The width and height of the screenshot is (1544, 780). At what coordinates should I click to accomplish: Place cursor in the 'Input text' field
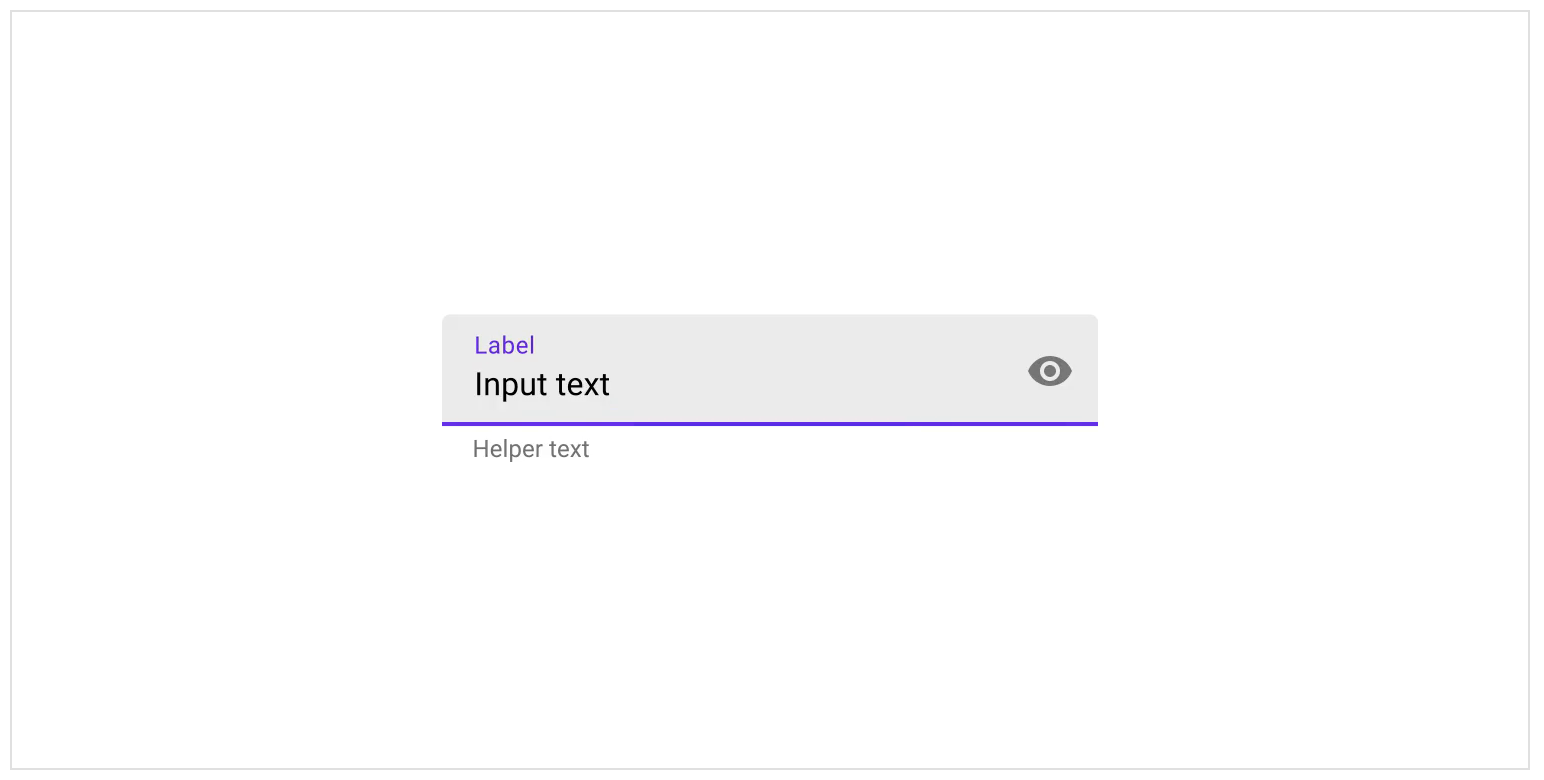coord(542,384)
